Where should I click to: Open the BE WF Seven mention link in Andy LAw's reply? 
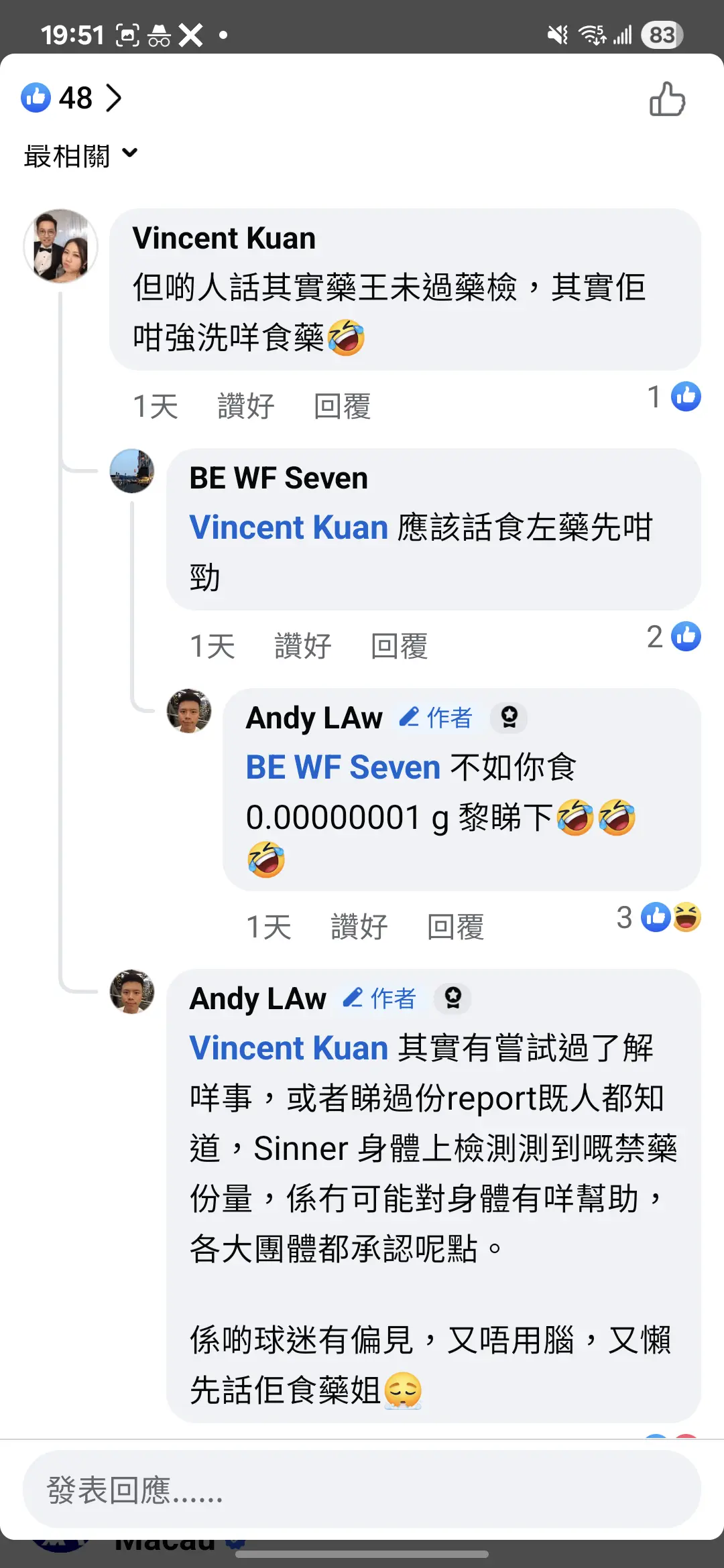(343, 767)
